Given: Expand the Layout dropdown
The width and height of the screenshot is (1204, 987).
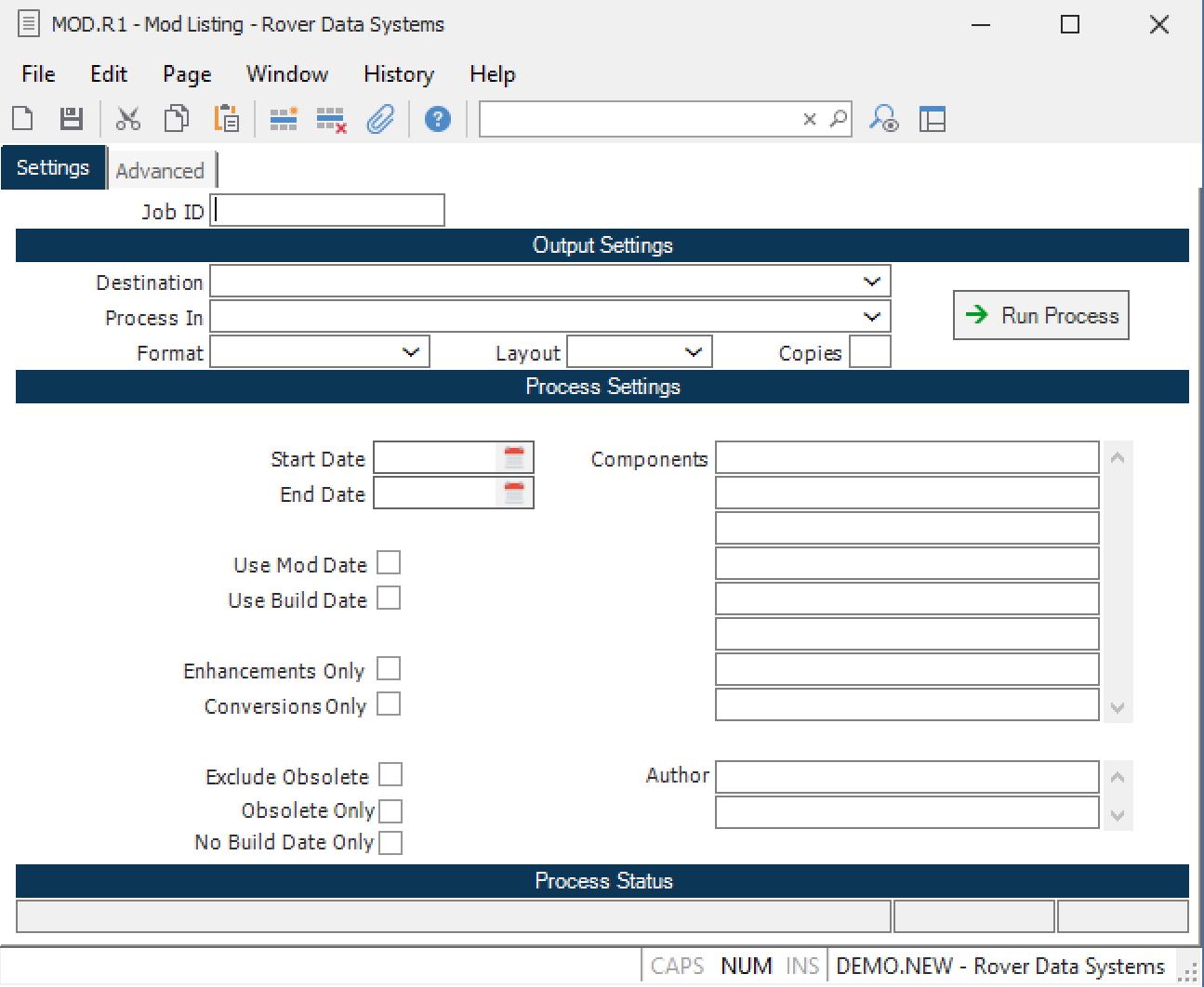Looking at the screenshot, I should [693, 352].
